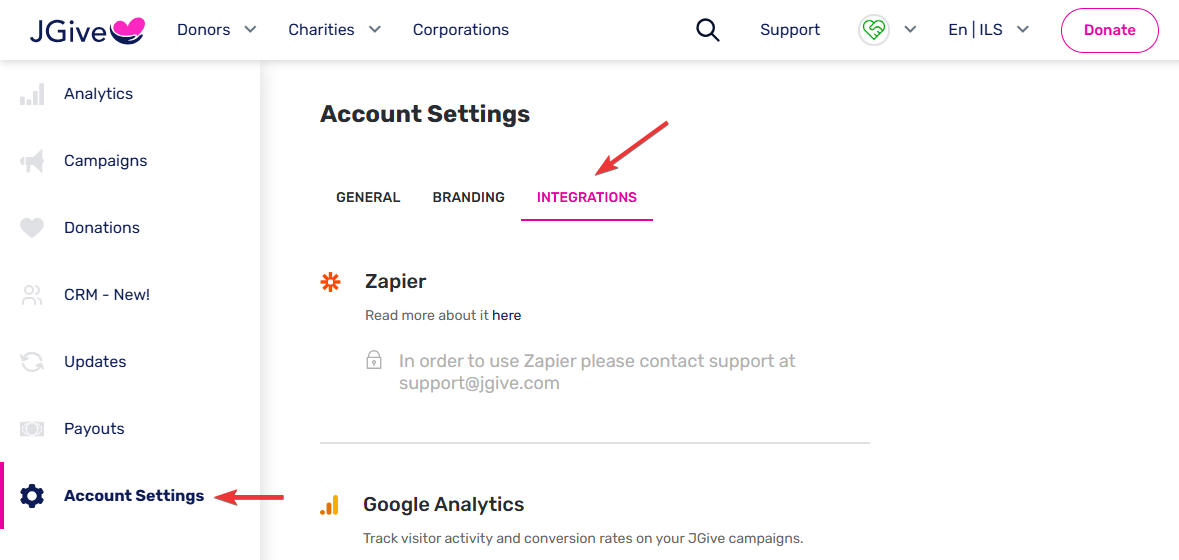Open the Zapier "here" link
The image size is (1179, 560).
(x=507, y=315)
